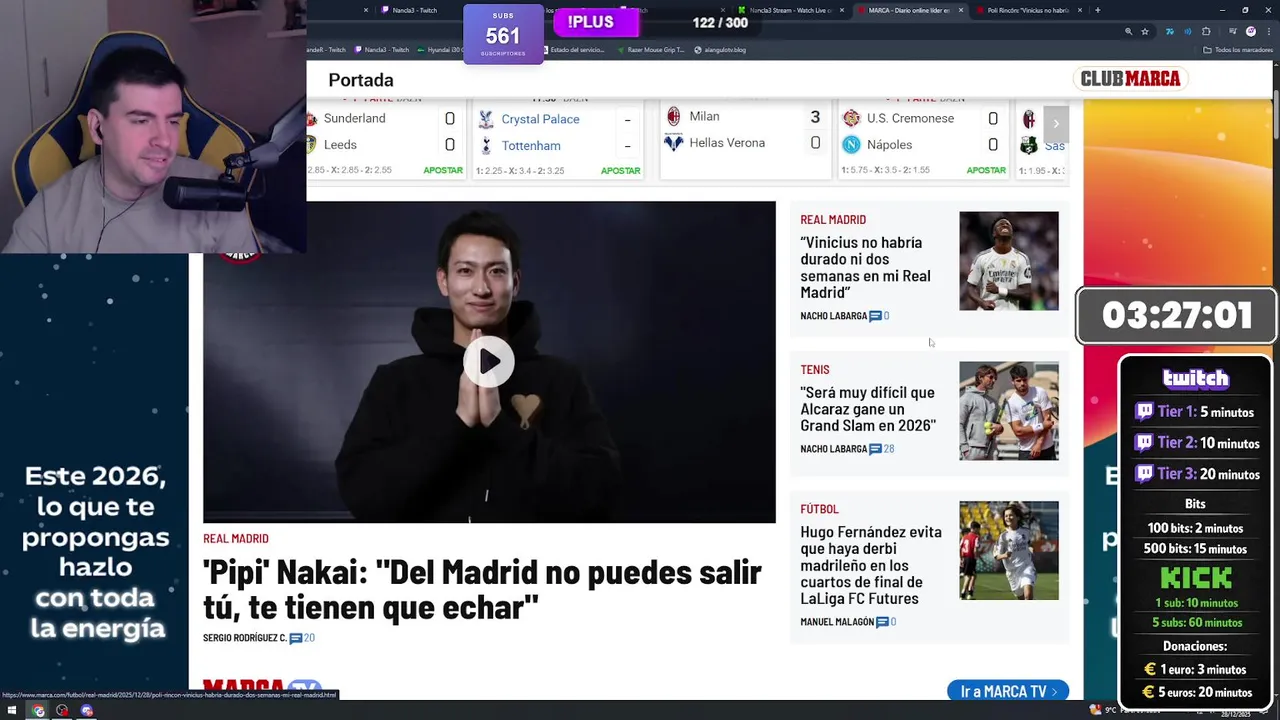Open 'Estado del servicio...' bookmark
Screen dimensions: 1280x720
tap(572, 49)
